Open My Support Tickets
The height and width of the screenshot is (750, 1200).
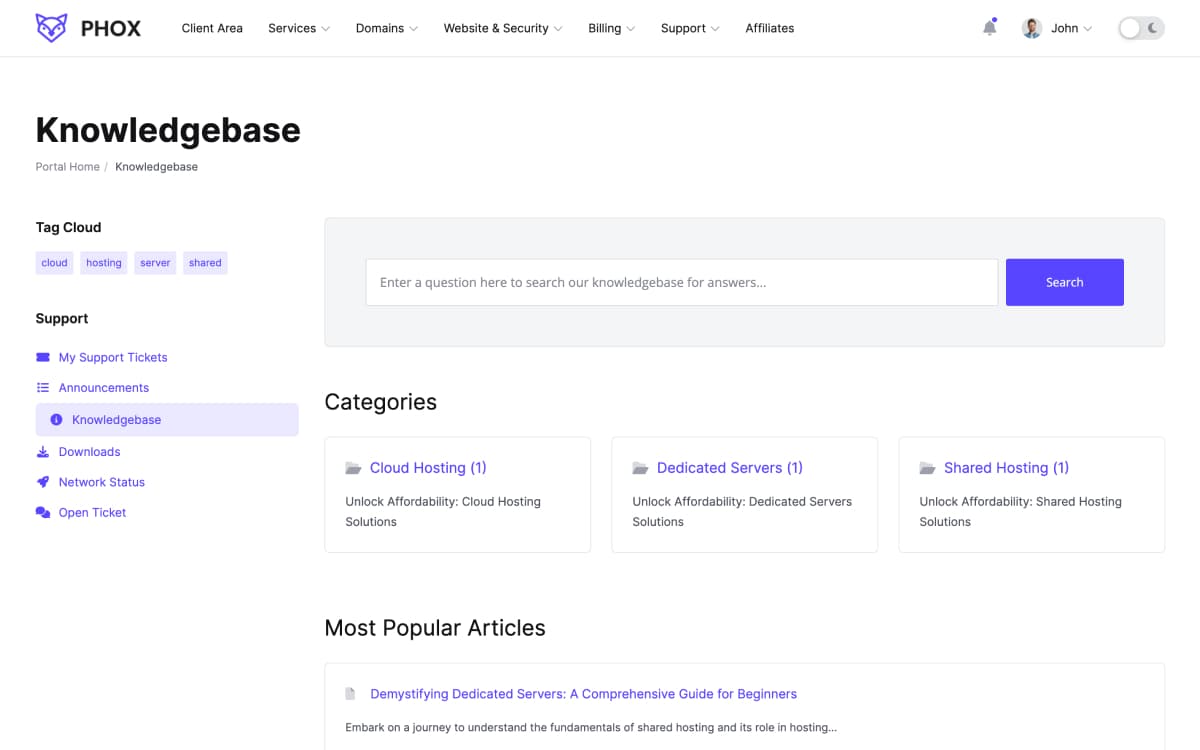pyautogui.click(x=113, y=357)
